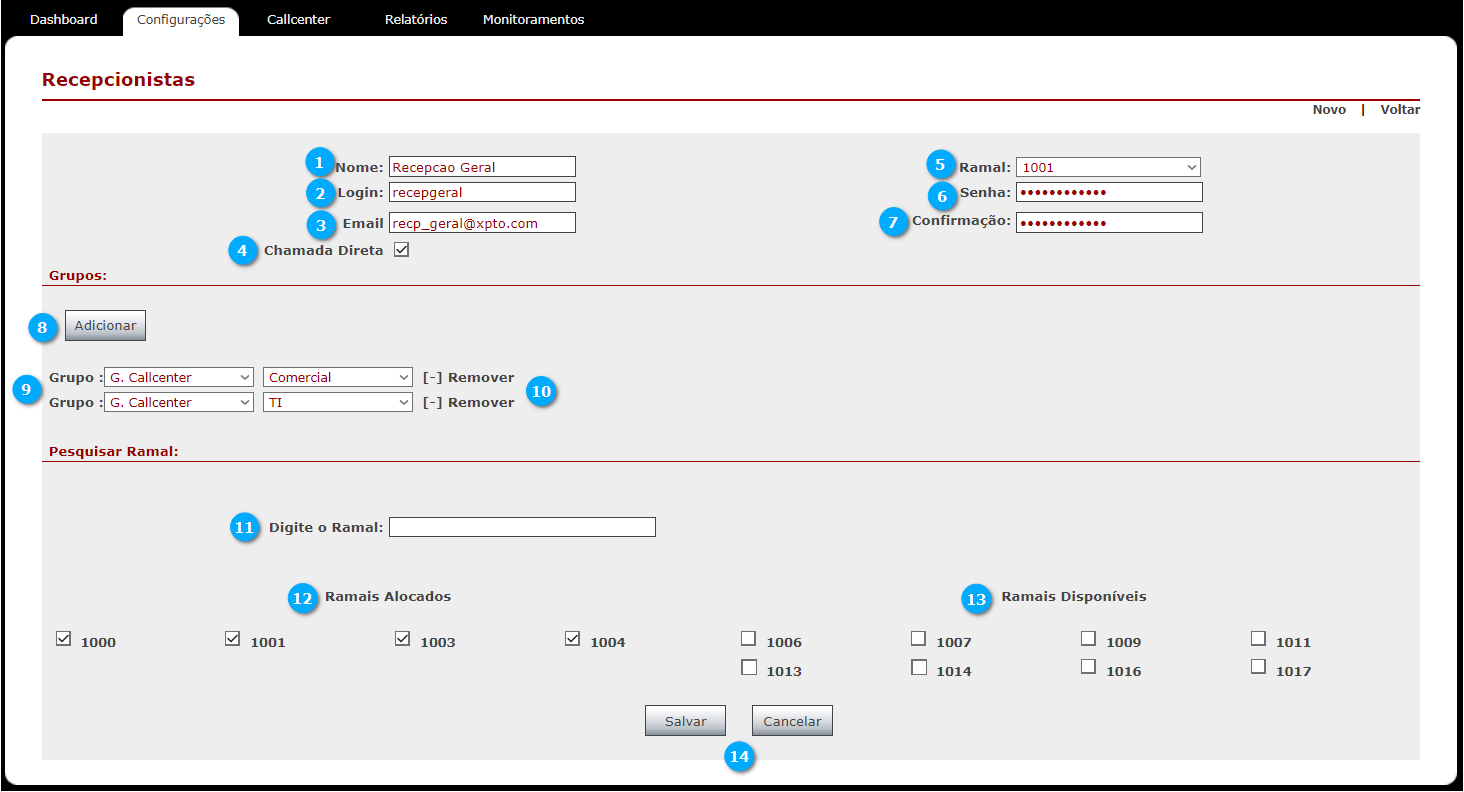Check available ramal 1014
The width and height of the screenshot is (1464, 792).
coord(918,667)
